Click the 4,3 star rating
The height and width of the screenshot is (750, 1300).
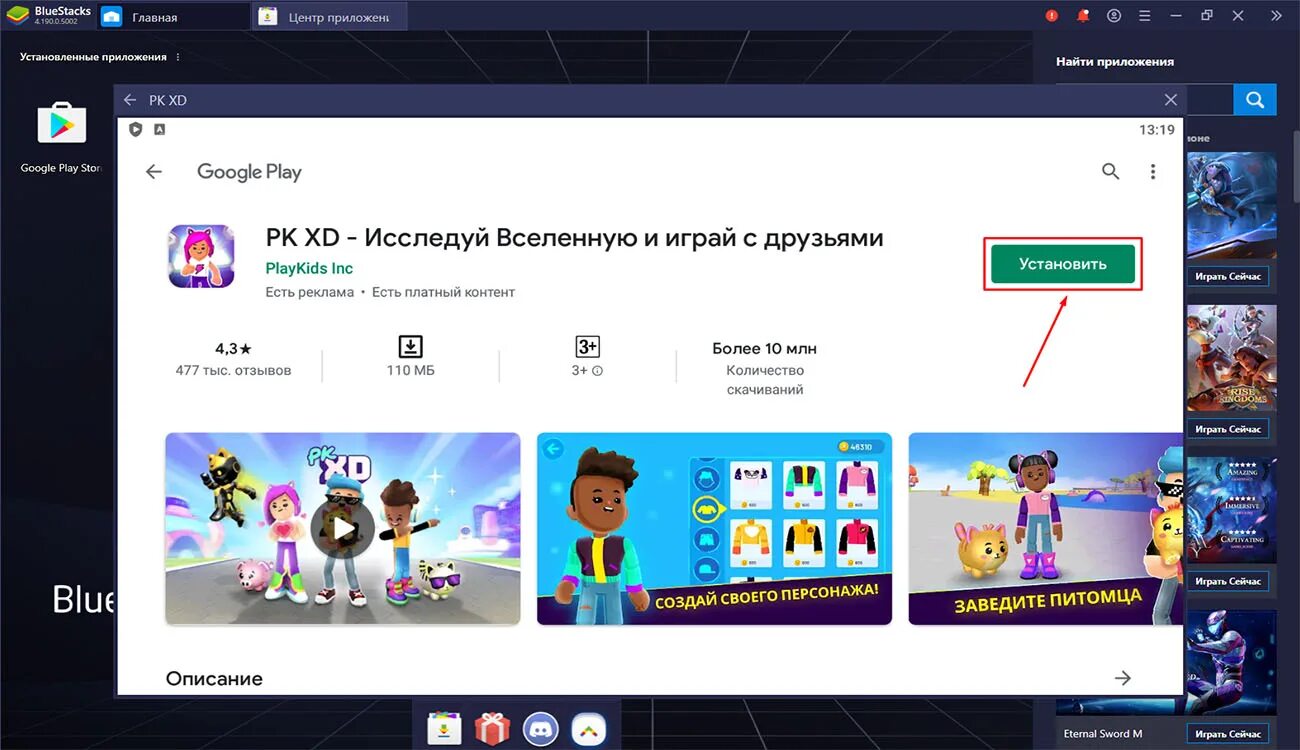(233, 349)
